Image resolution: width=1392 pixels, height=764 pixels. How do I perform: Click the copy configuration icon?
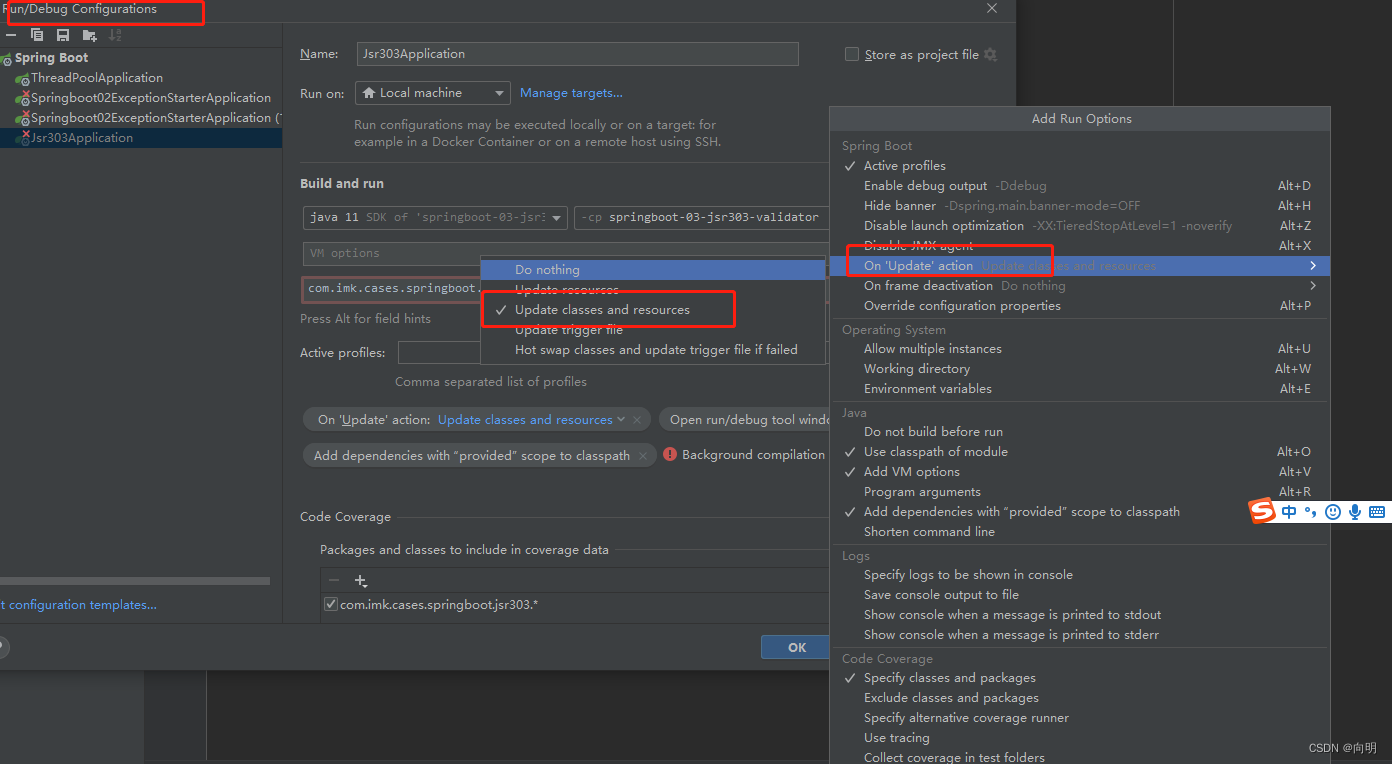(x=37, y=35)
